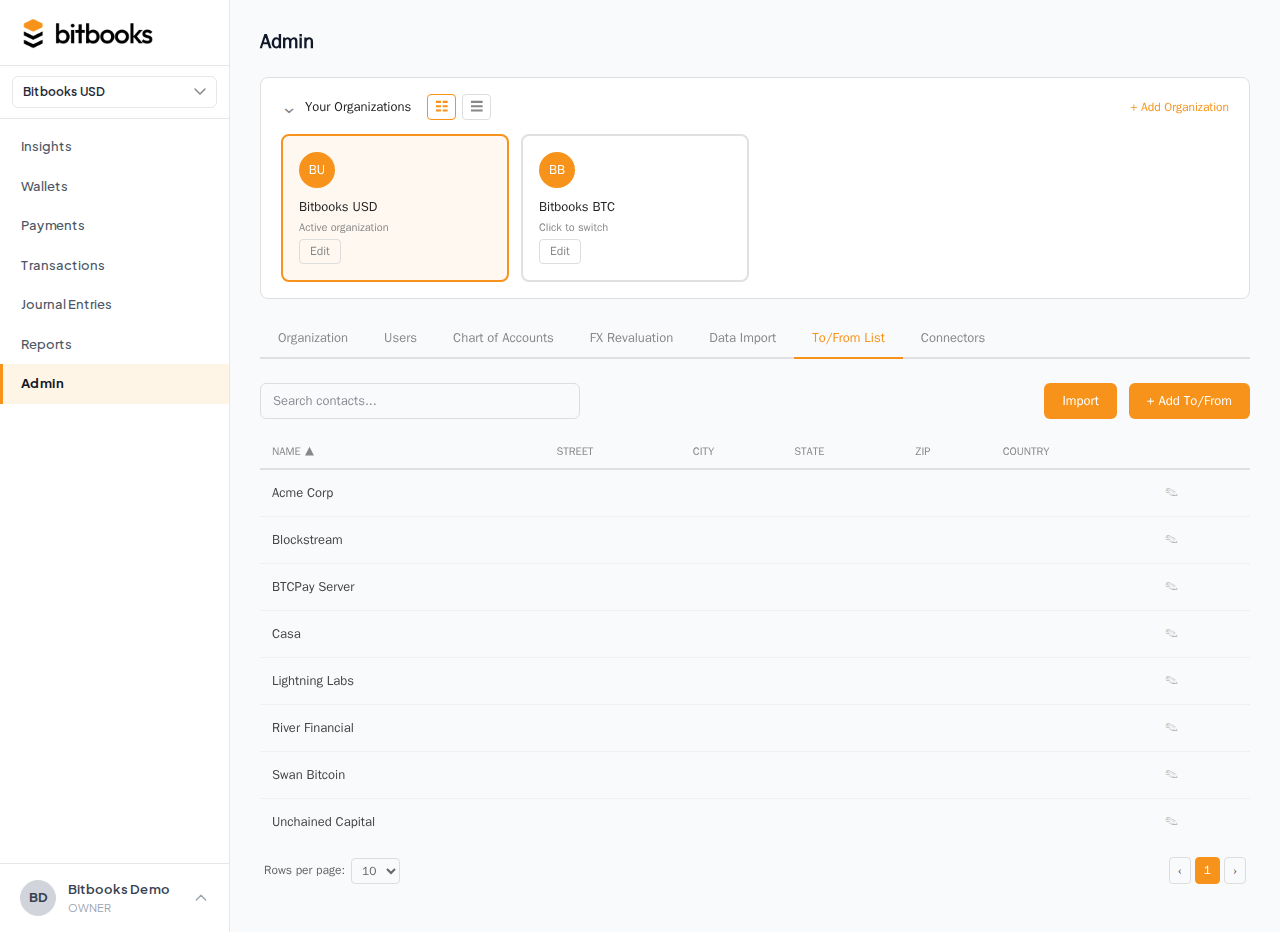
Task: Select the Unchained Capital contact name
Action: pyautogui.click(x=323, y=822)
